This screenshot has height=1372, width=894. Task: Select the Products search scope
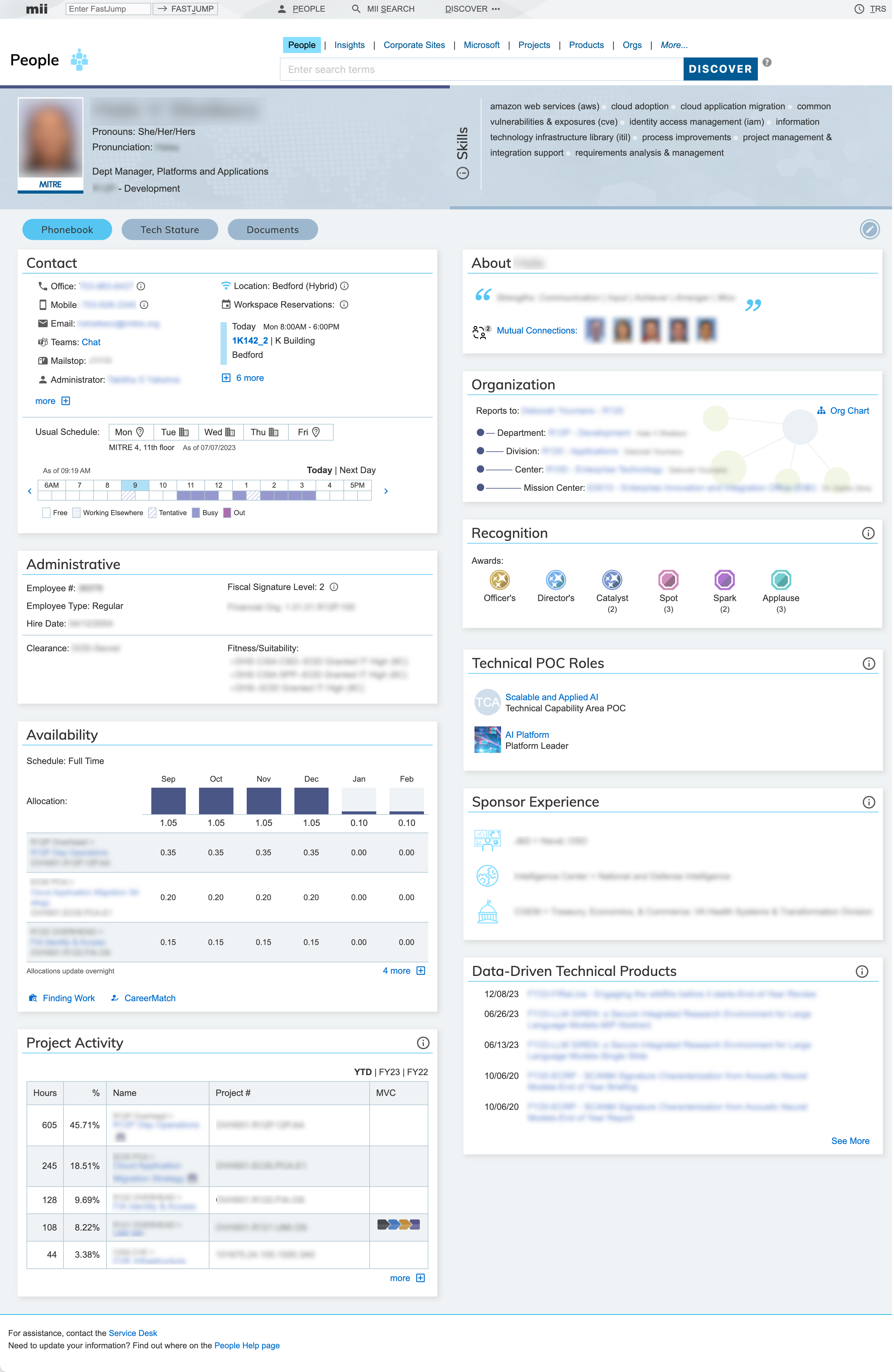tap(586, 45)
